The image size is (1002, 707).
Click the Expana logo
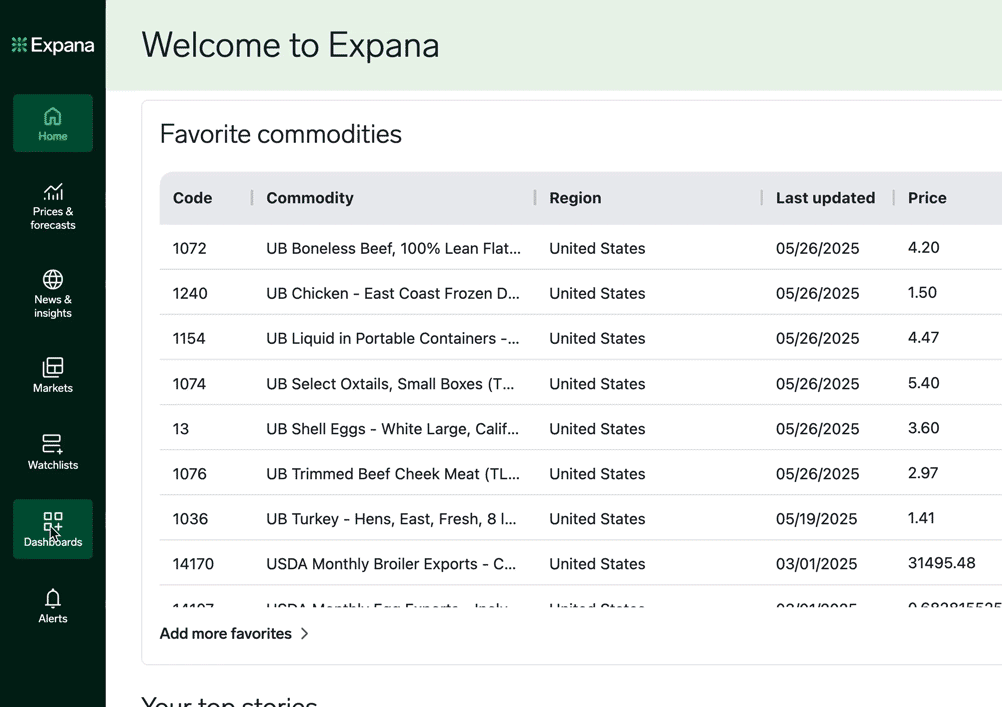(53, 45)
